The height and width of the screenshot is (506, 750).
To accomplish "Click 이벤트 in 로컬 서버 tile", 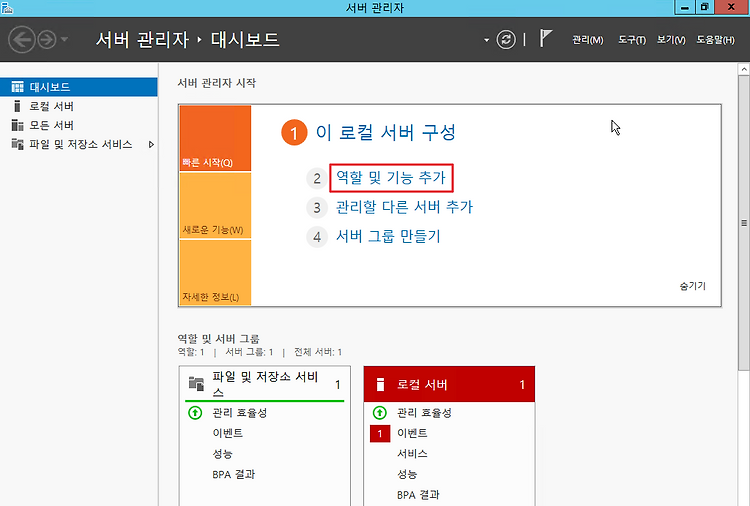I will [x=412, y=433].
